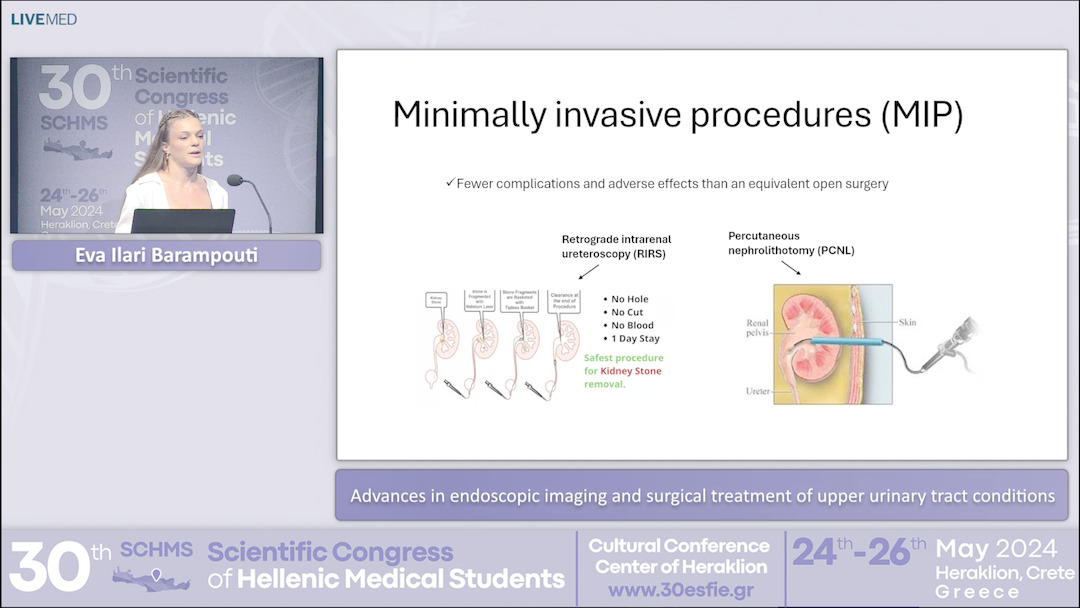
Task: Click the location pin under the 30th logo
Action: point(156,575)
